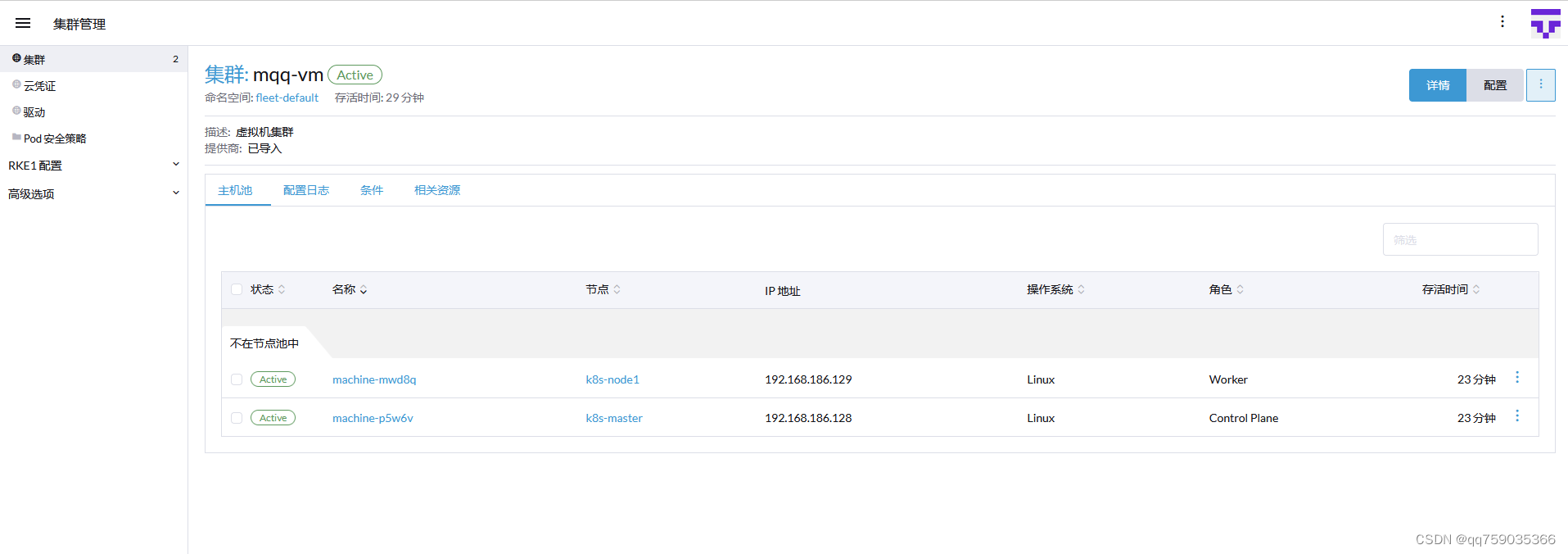The image size is (1568, 554).
Task: Focus the 筛选 filter input field
Action: (1460, 239)
